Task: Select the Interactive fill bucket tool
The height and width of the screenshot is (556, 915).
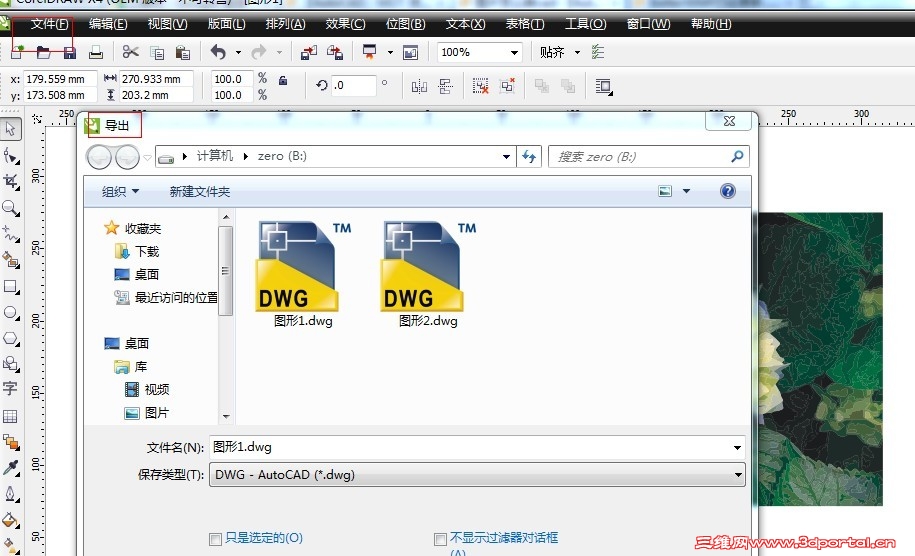Action: point(11,519)
